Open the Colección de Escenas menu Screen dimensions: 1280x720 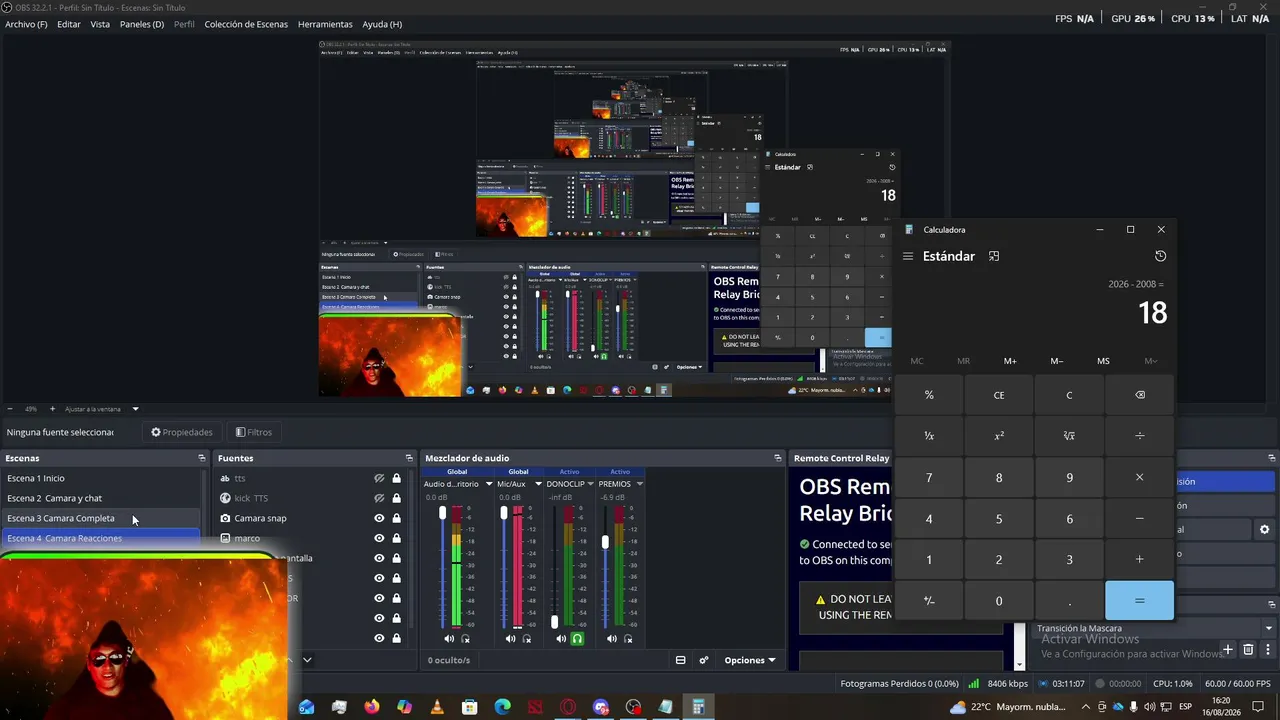pos(246,24)
